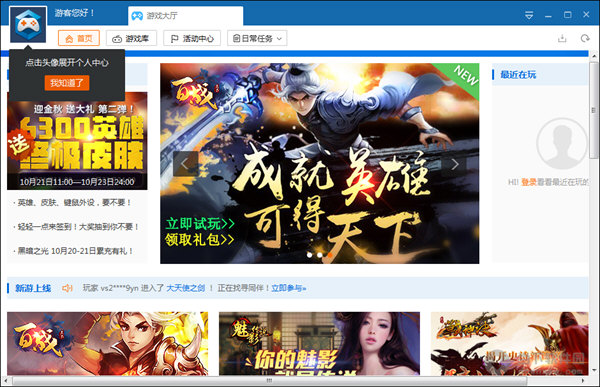Click the refresh icon in toolbar
The image size is (600, 387).
click(x=585, y=38)
